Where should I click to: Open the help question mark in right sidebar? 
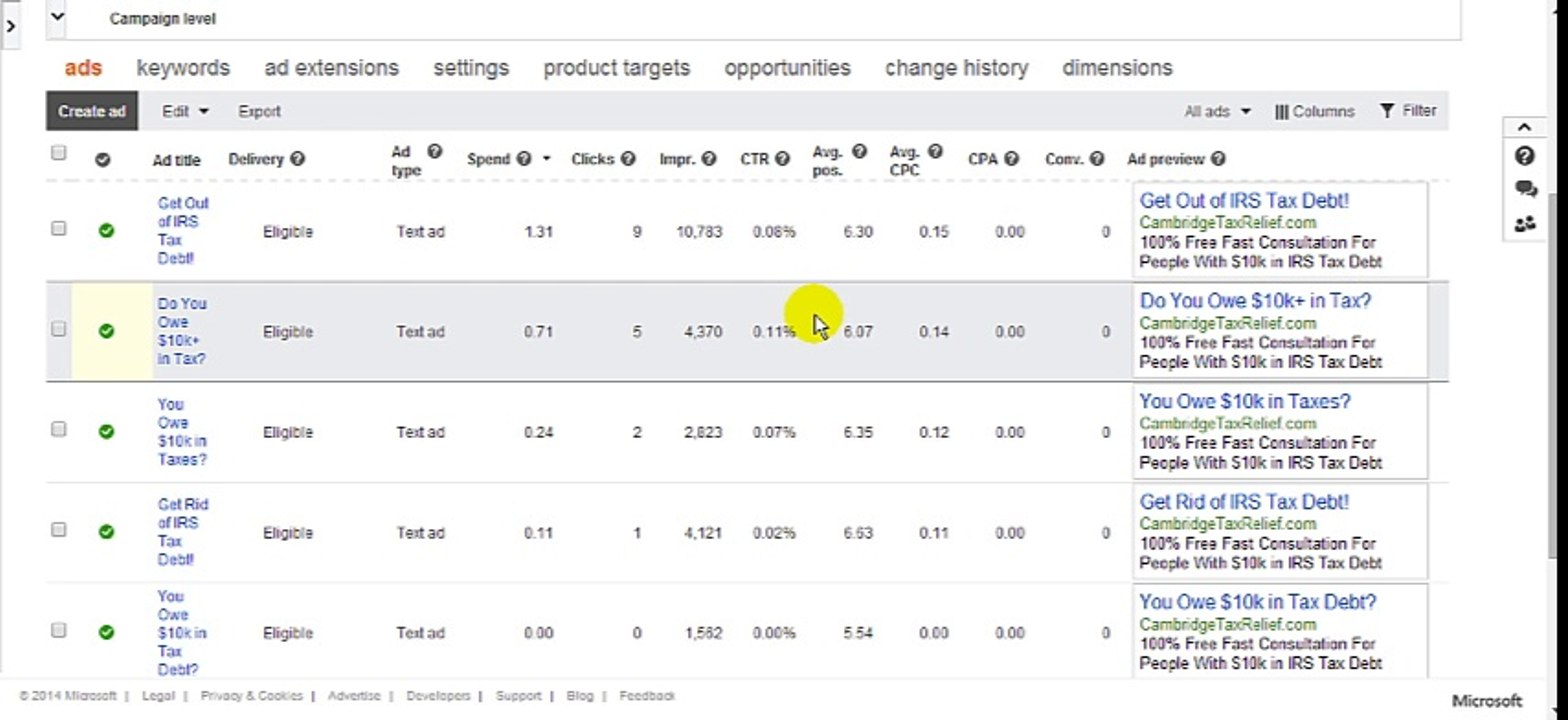pyautogui.click(x=1524, y=156)
